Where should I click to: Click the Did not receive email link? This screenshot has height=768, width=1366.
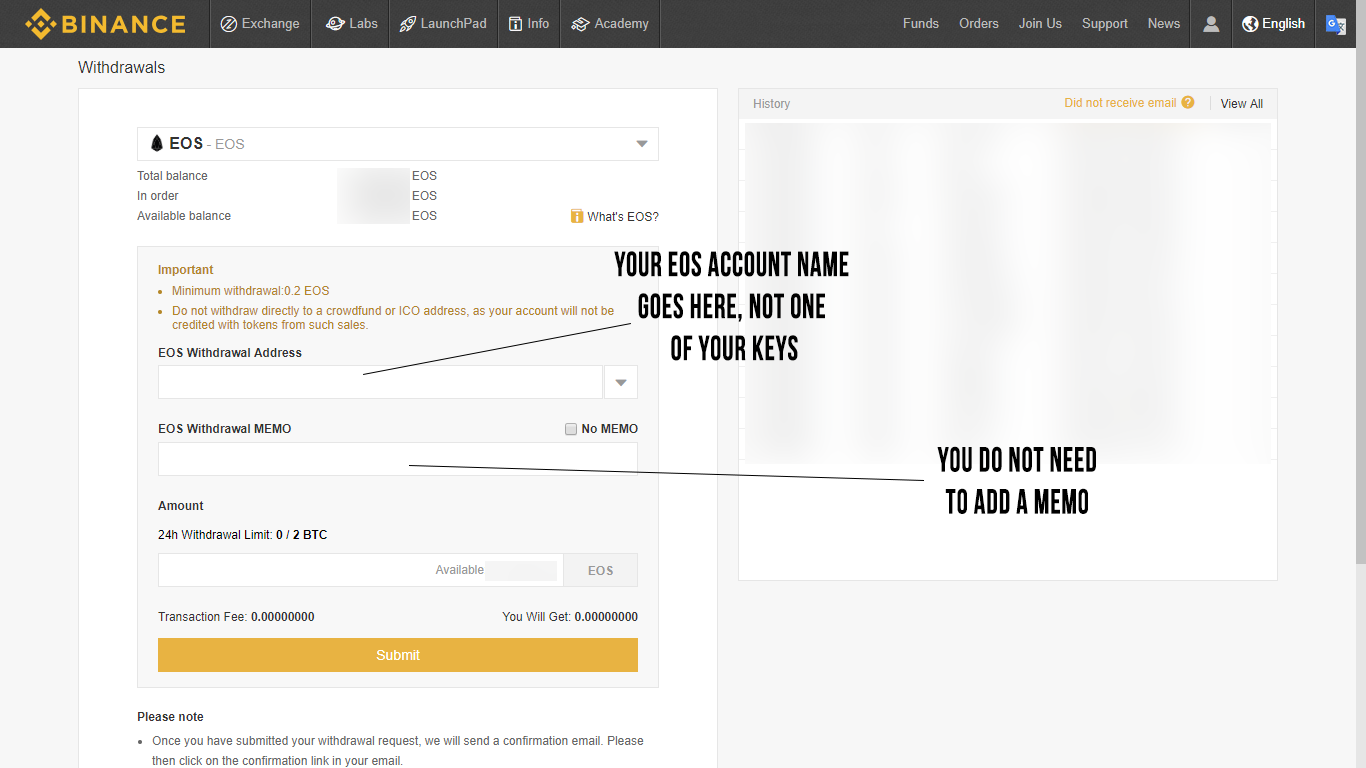pyautogui.click(x=1120, y=103)
